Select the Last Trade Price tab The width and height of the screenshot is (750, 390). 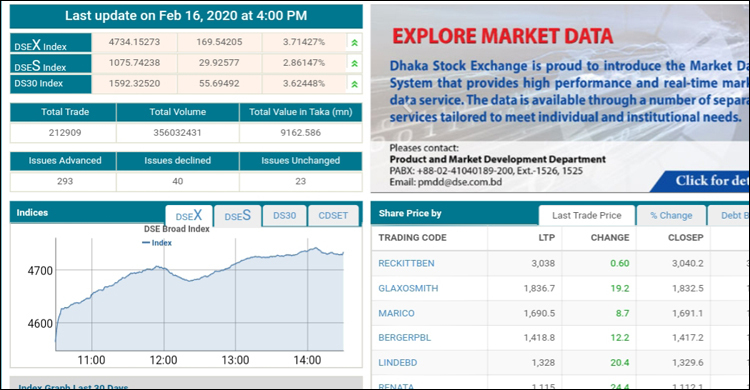click(586, 215)
